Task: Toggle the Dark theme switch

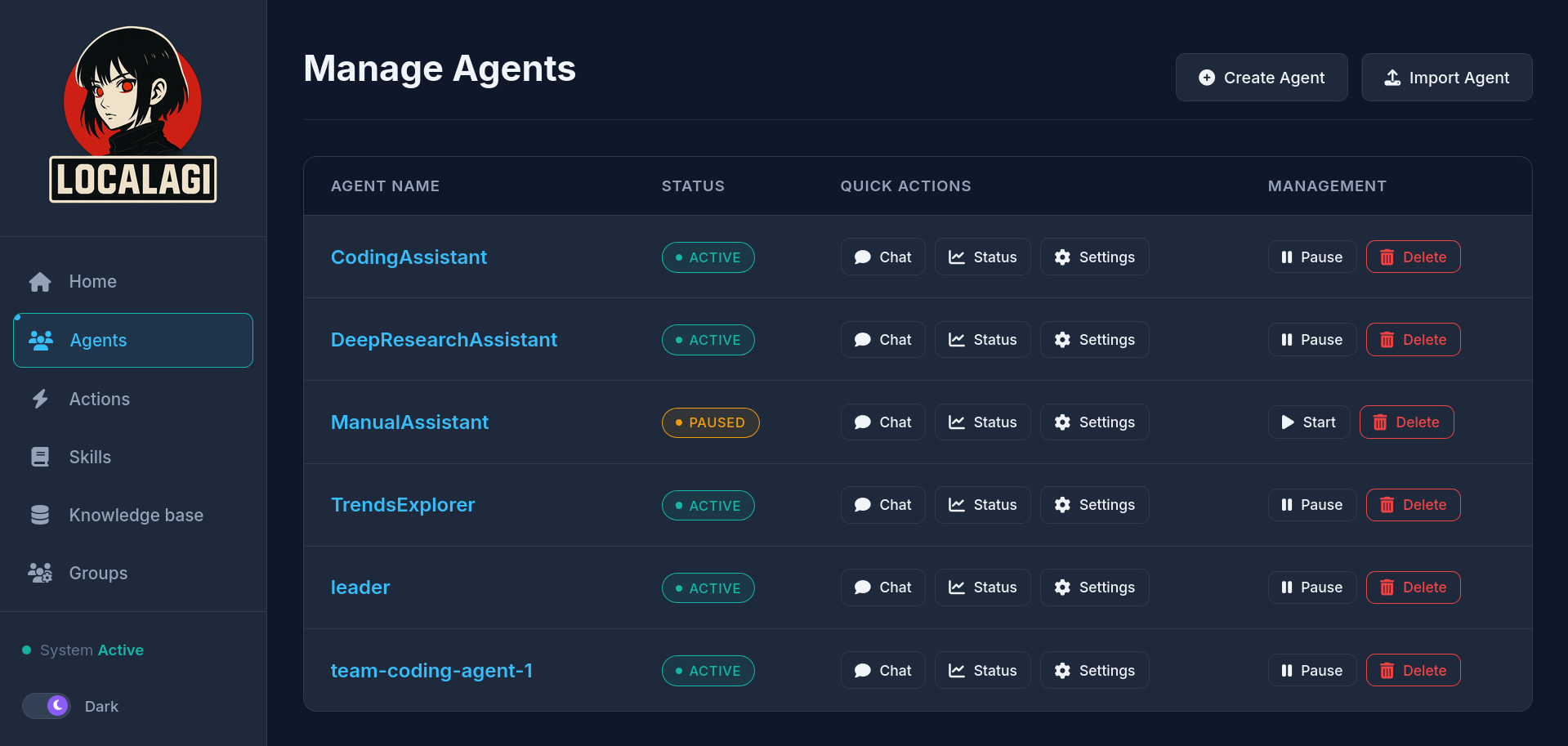Action: (x=47, y=705)
